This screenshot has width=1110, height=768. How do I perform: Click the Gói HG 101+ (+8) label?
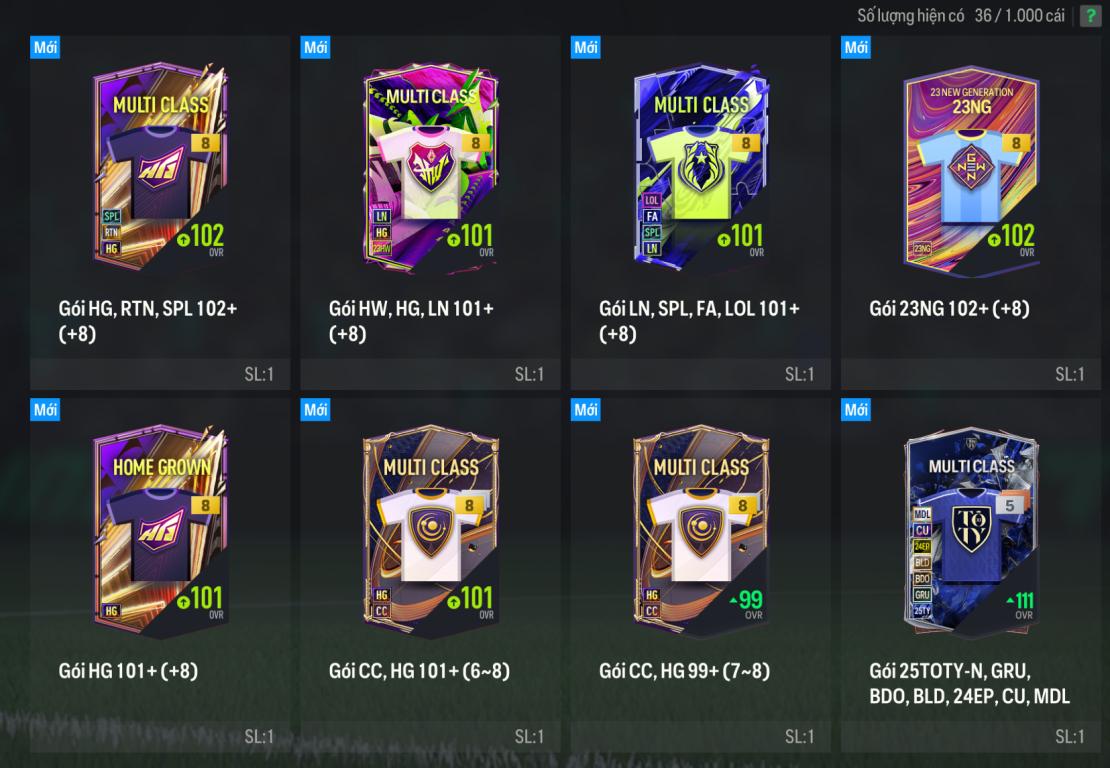(128, 671)
